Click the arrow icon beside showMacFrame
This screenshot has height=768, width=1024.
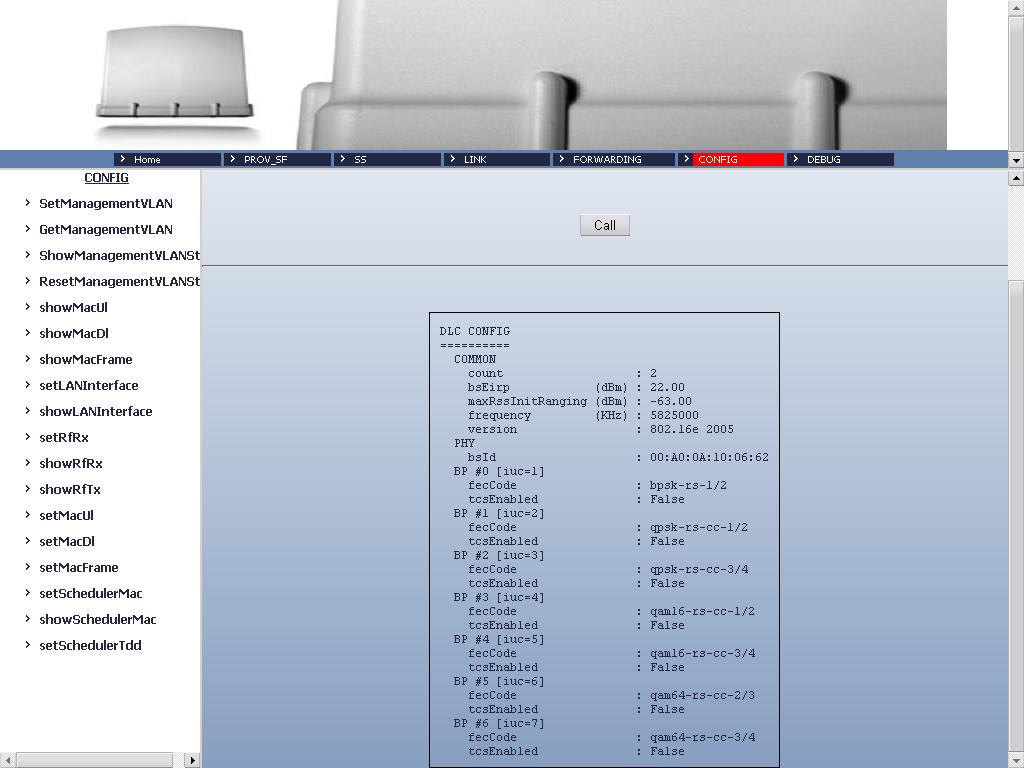(27, 359)
